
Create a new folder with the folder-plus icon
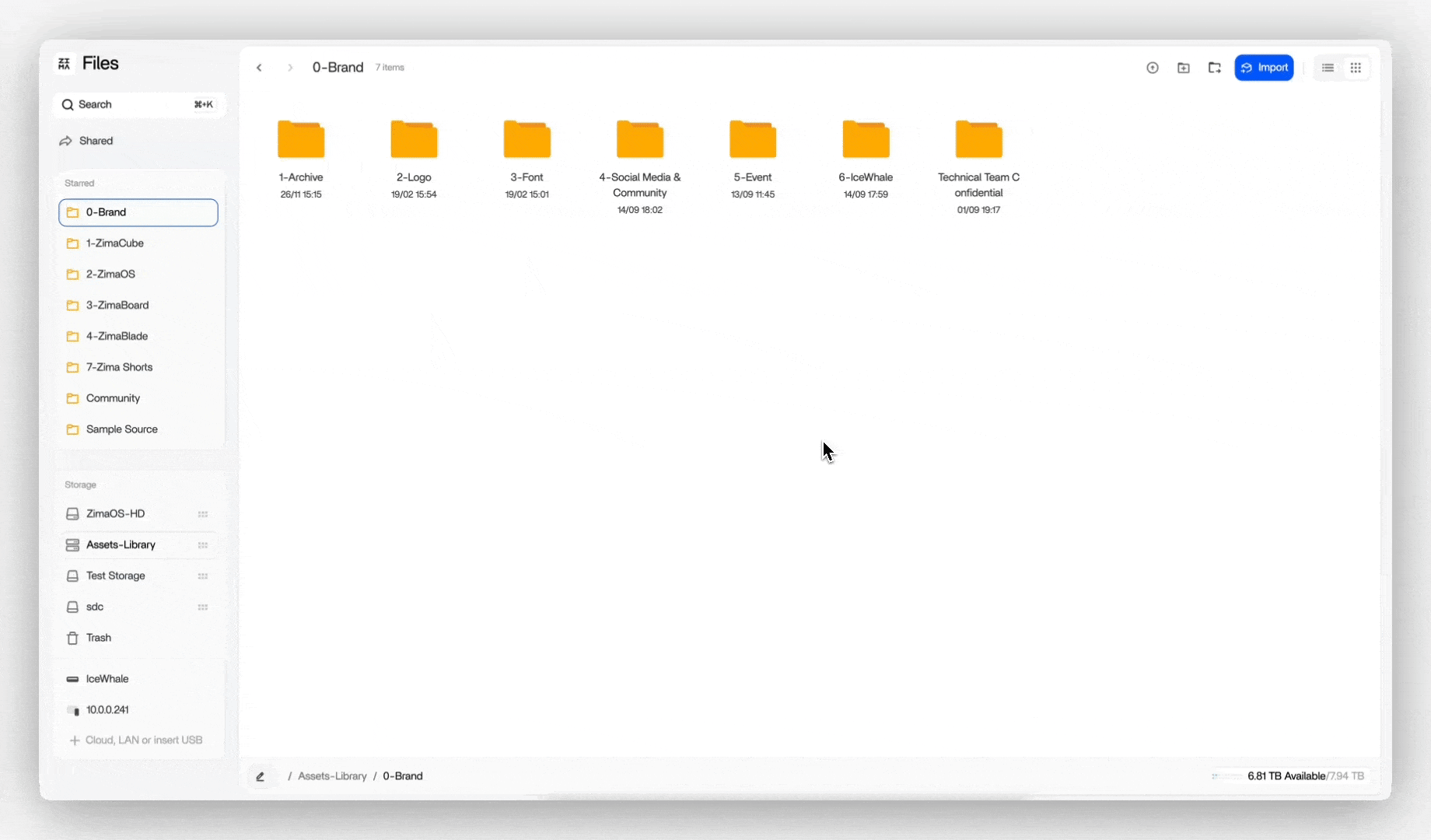pos(1184,68)
